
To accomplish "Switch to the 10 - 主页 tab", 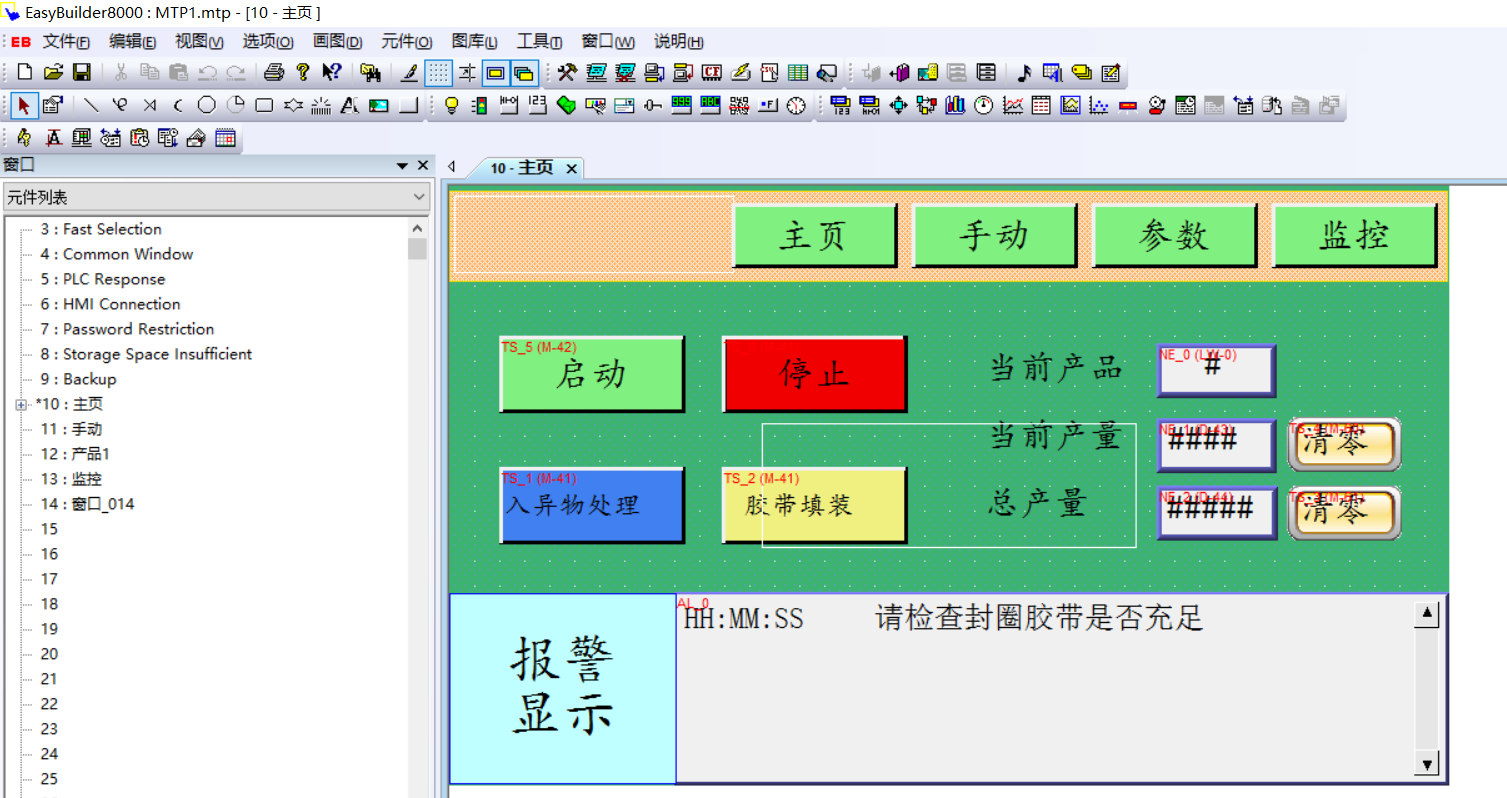I will click(521, 168).
